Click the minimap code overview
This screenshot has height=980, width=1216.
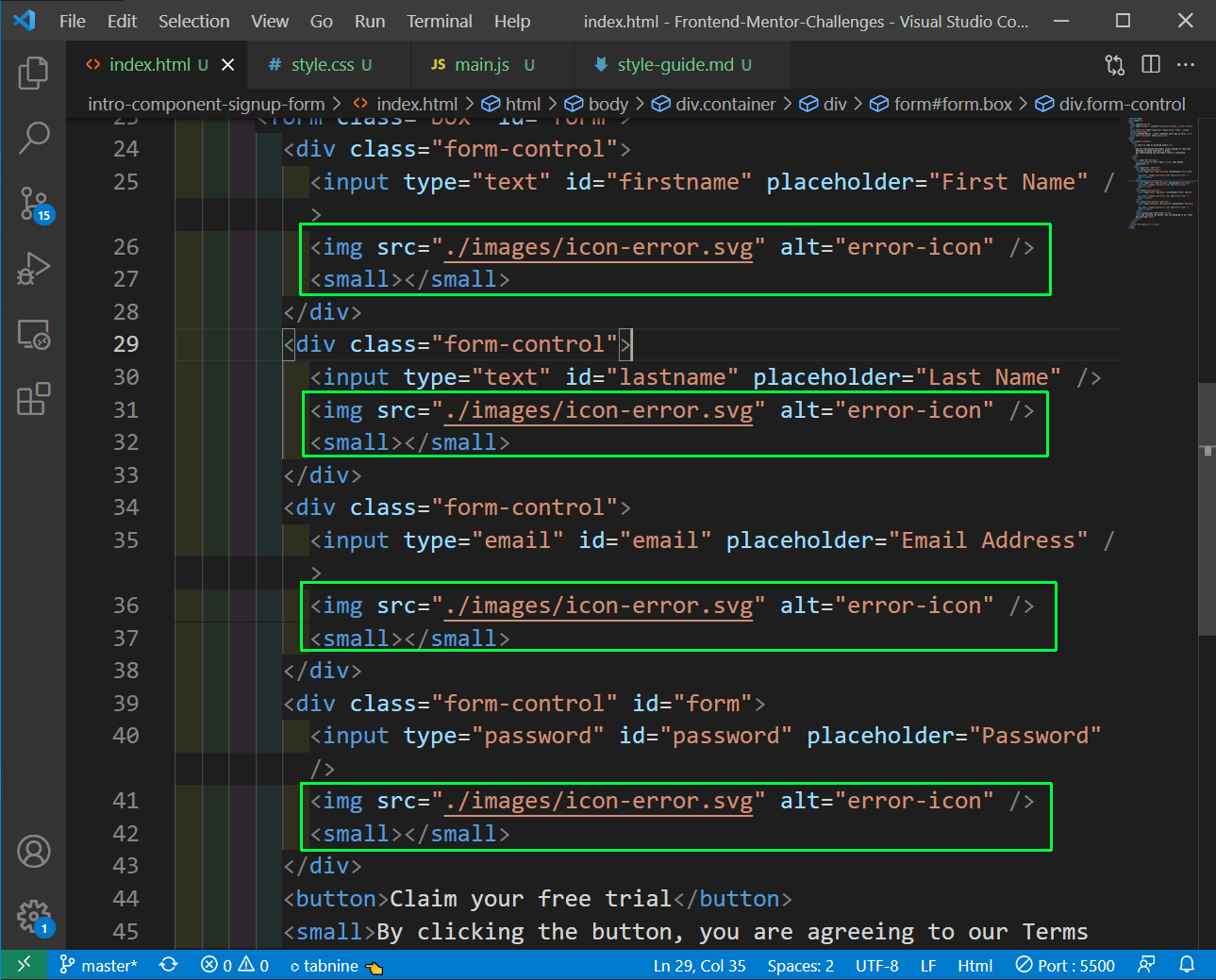pyautogui.click(x=1160, y=174)
